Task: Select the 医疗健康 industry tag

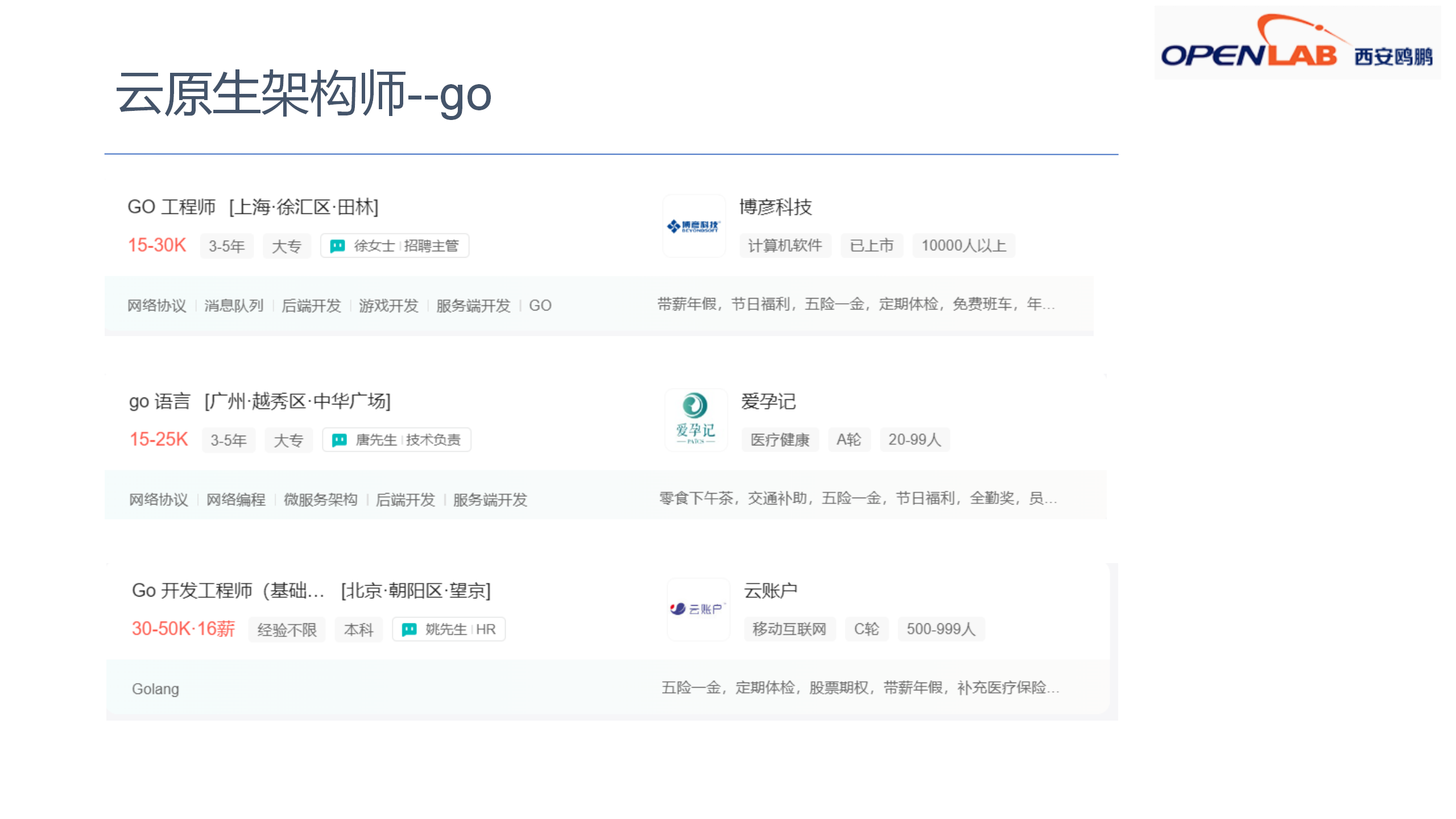Action: 780,440
